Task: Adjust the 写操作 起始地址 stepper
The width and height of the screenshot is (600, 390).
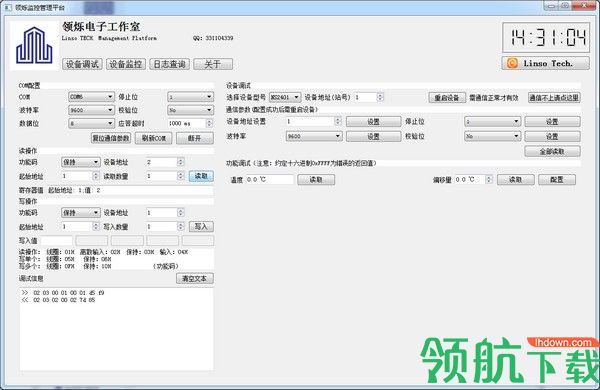Action: pos(96,227)
